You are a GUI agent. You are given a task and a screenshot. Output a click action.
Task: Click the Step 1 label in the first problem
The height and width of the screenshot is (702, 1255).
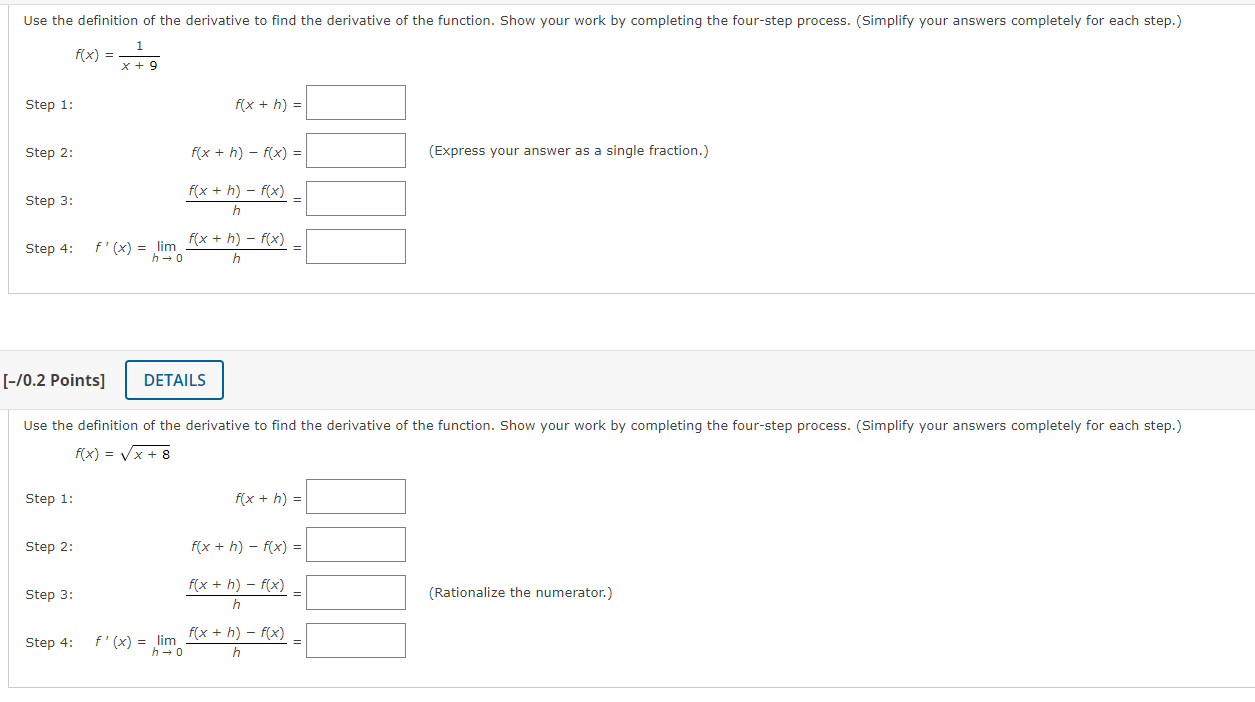[x=48, y=104]
